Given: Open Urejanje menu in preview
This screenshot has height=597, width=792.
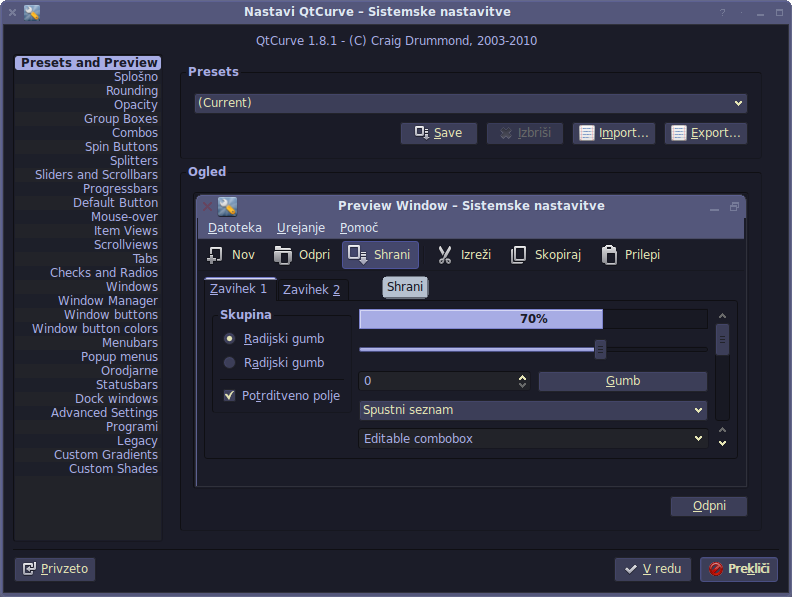Looking at the screenshot, I should pos(301,228).
